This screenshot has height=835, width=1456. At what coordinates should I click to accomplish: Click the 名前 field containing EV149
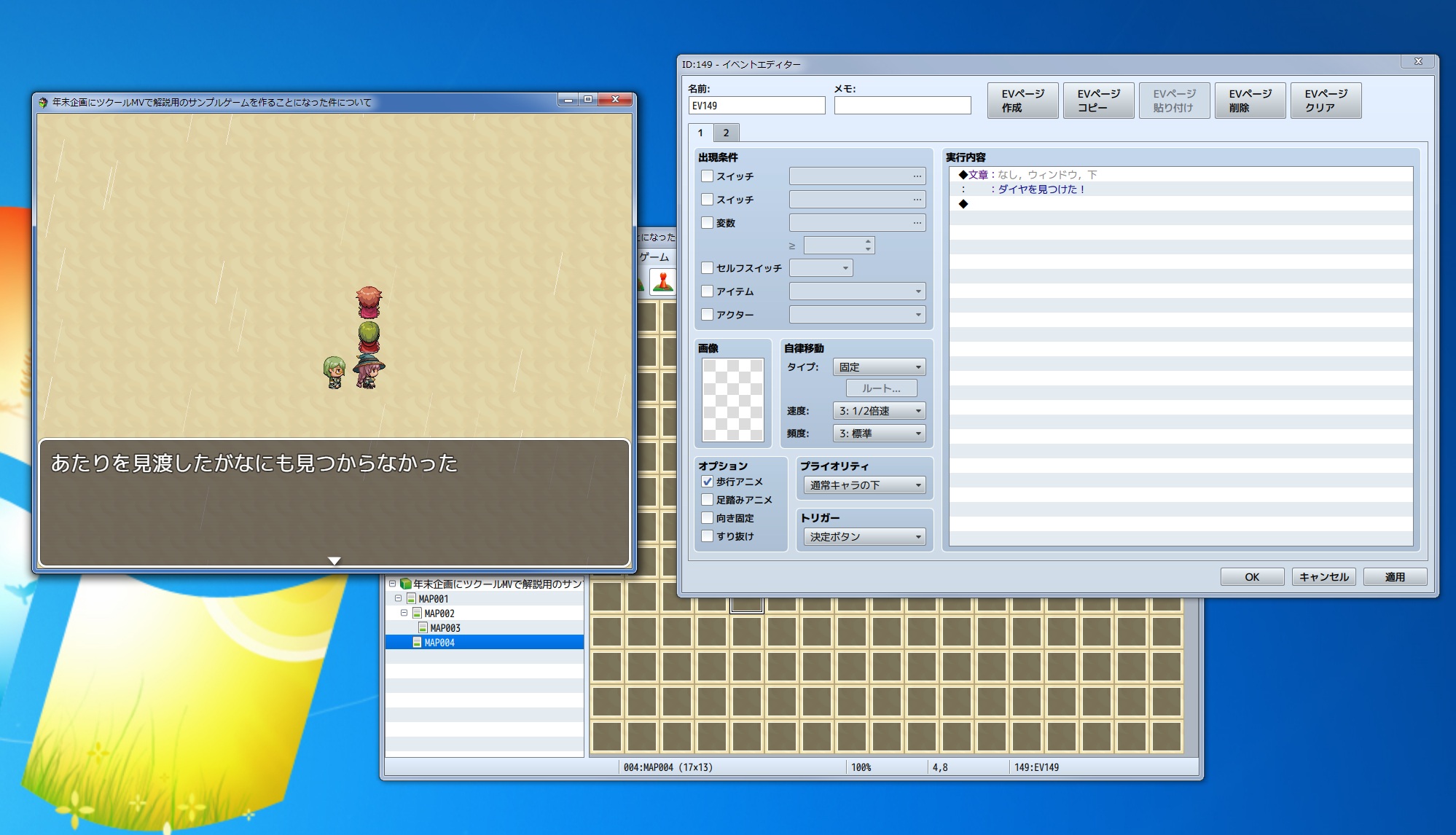coord(756,106)
